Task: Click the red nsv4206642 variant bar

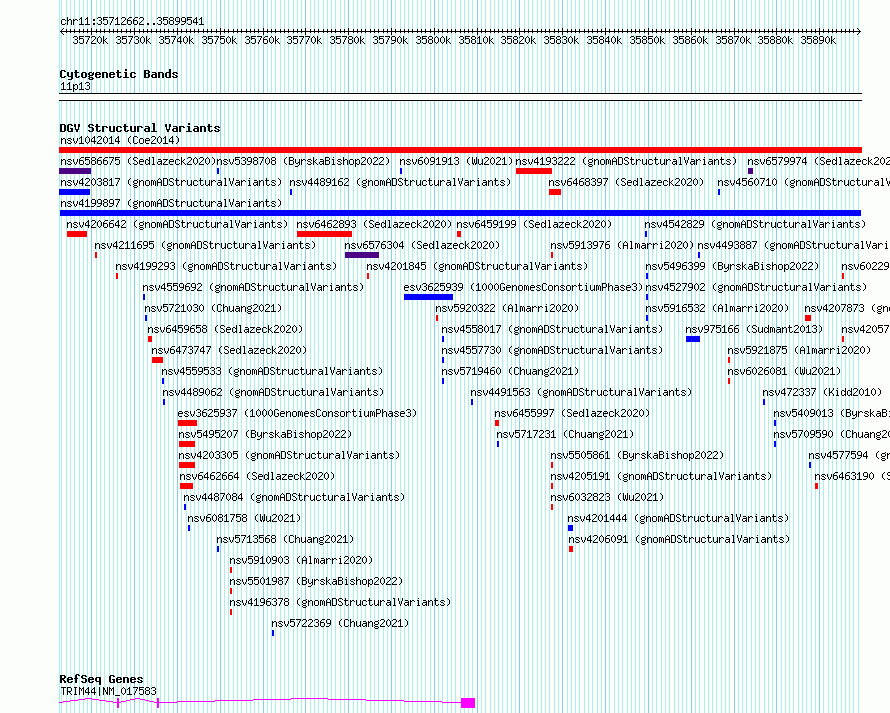Action: [77, 234]
